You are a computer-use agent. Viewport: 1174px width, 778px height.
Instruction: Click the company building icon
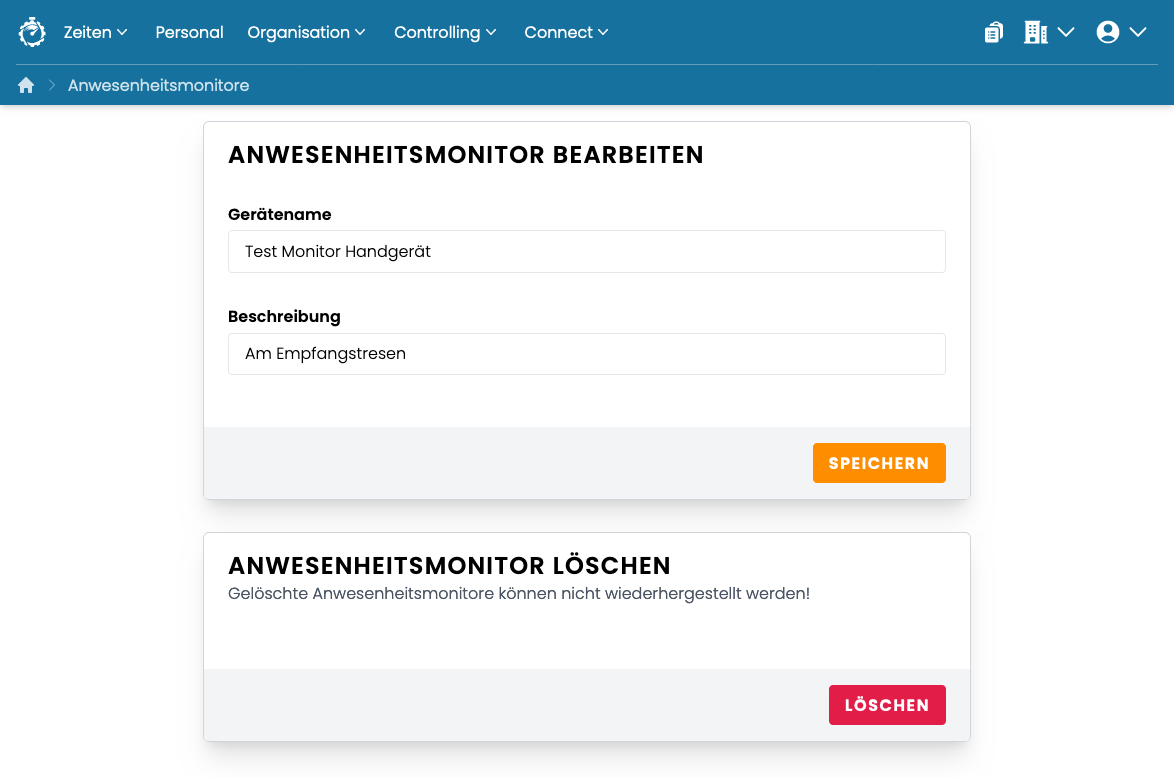click(1035, 32)
